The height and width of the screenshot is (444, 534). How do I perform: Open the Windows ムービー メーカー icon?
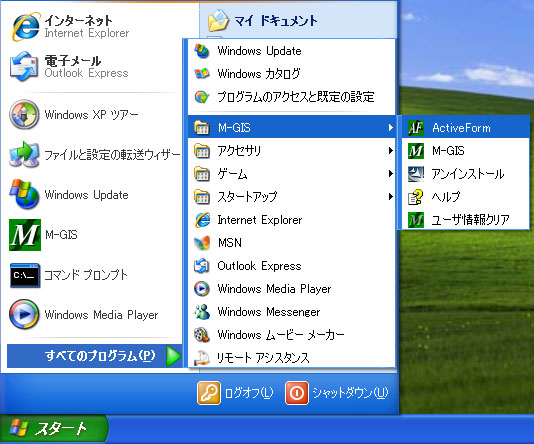coord(202,335)
